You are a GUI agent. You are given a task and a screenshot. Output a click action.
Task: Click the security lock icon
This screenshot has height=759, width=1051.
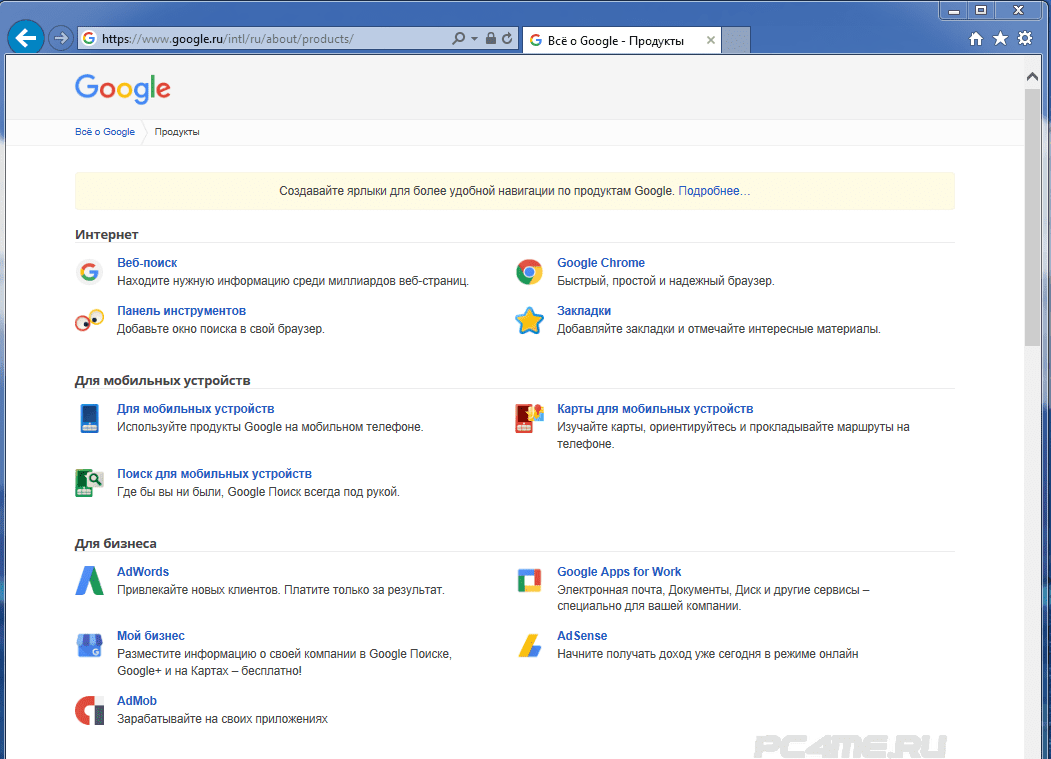pos(491,38)
